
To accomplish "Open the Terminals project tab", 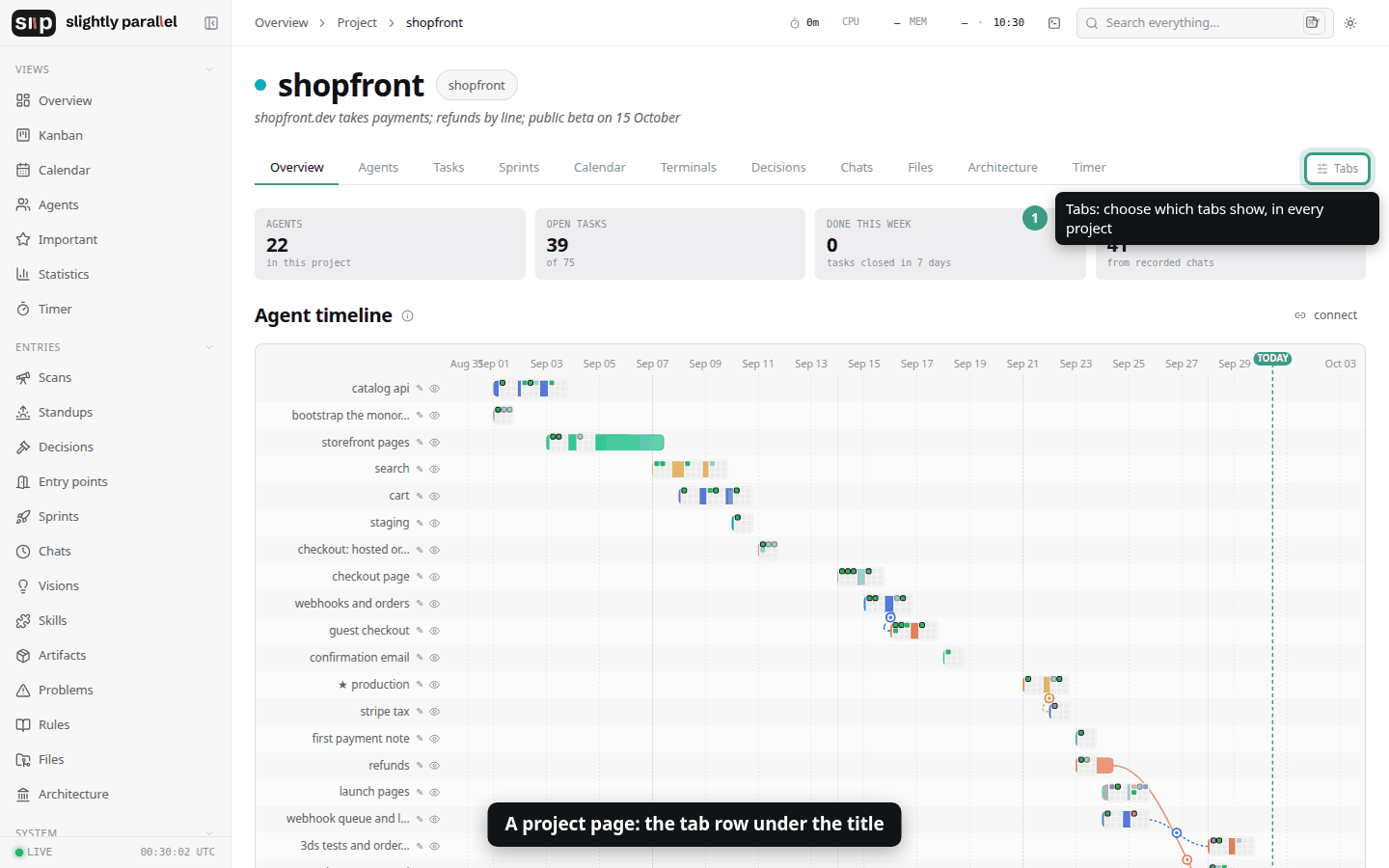I will (x=689, y=167).
